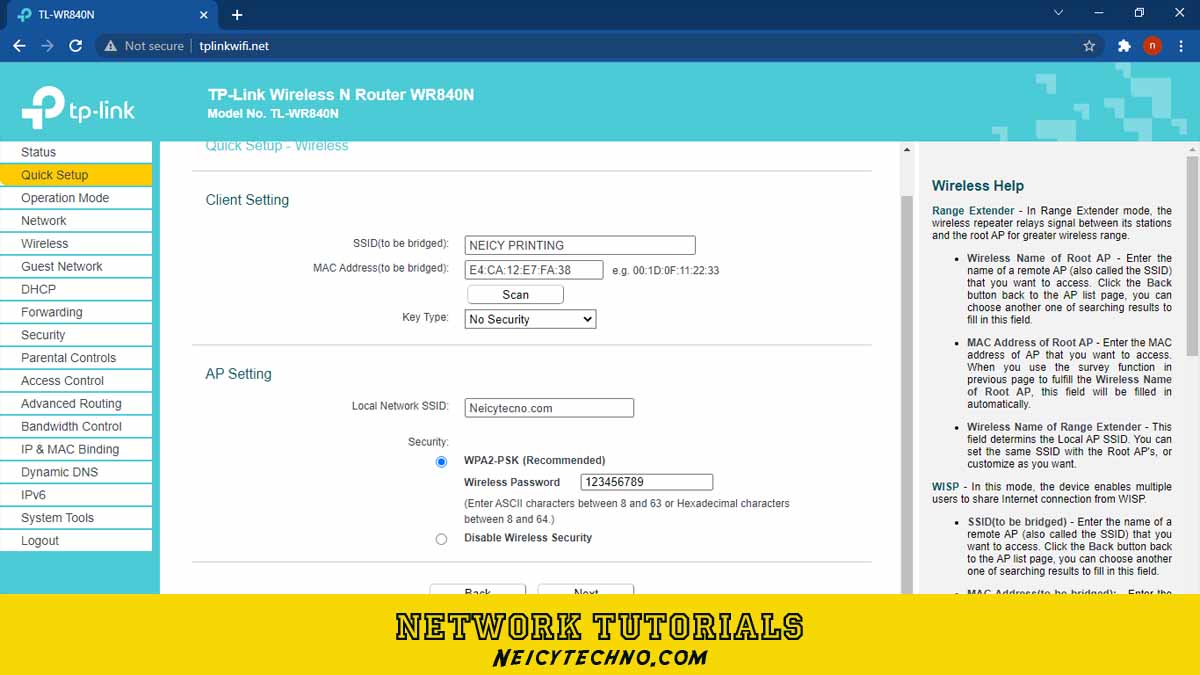The height and width of the screenshot is (675, 1200).
Task: Open IP & MAC Binding settings
Action: 76,449
